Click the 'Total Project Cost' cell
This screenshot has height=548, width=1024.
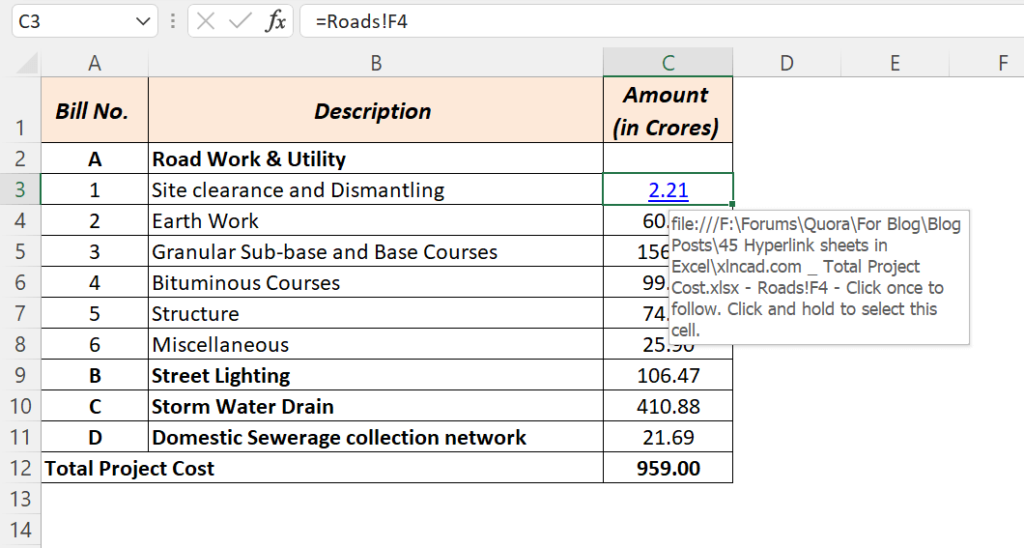[x=322, y=468]
